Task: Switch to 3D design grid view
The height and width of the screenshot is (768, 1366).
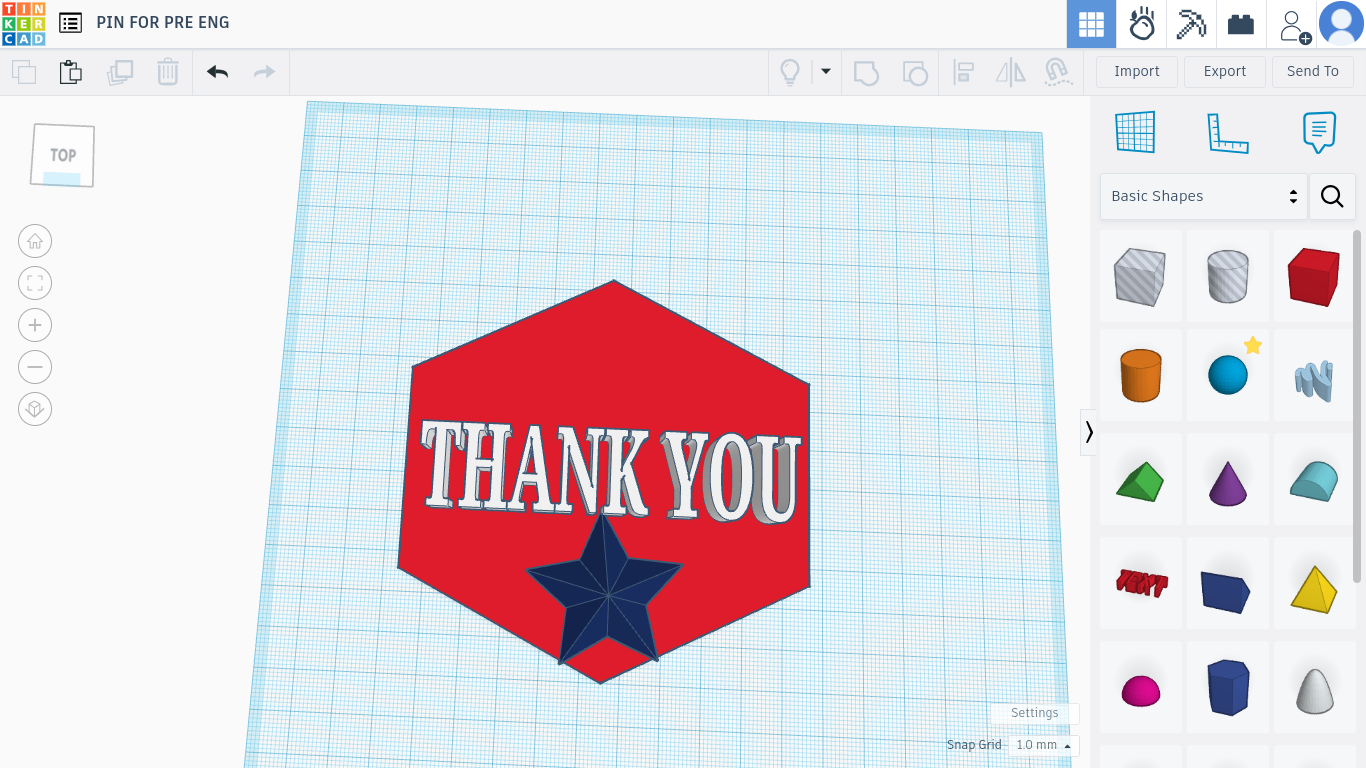Action: 1091,24
